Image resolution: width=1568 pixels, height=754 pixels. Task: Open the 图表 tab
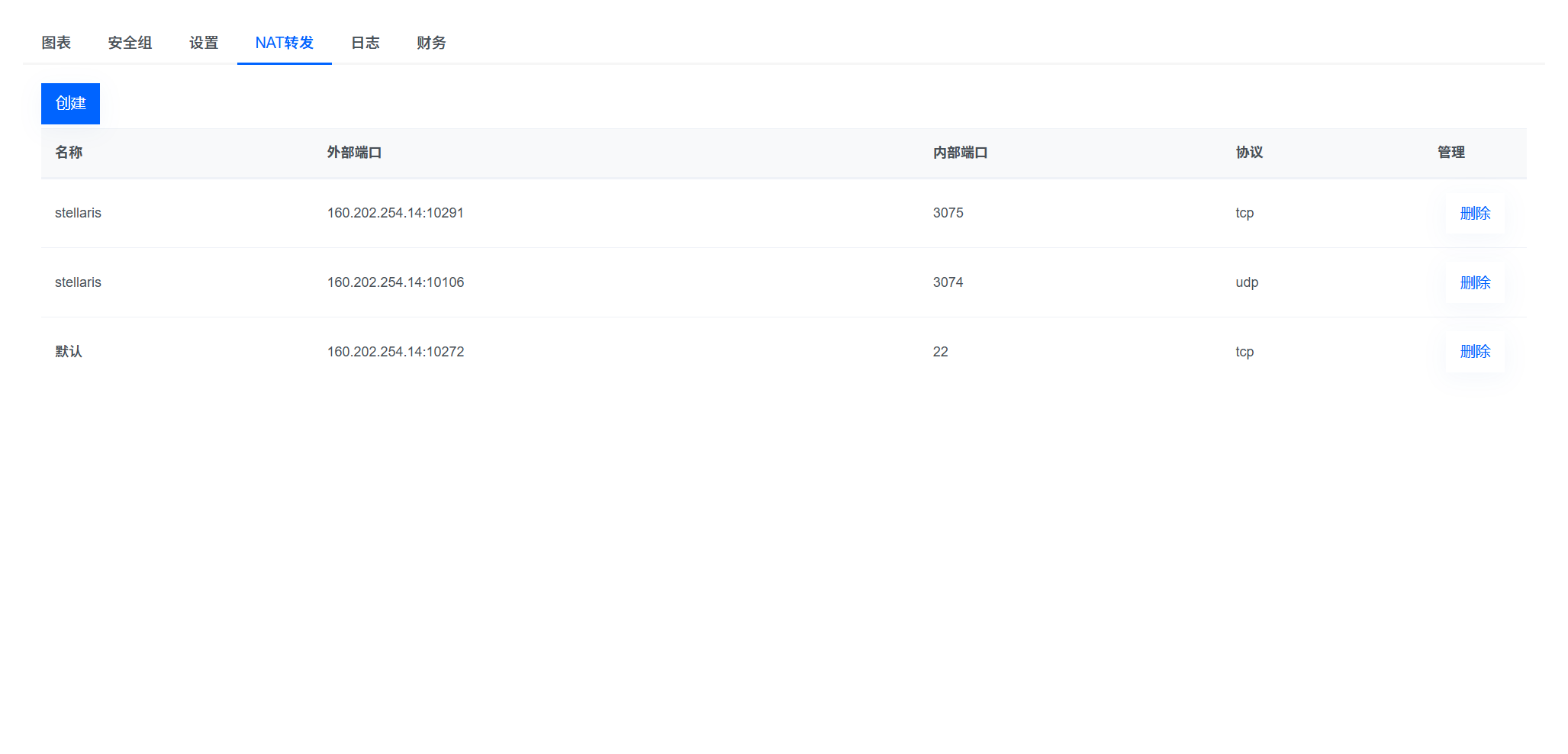click(x=56, y=43)
